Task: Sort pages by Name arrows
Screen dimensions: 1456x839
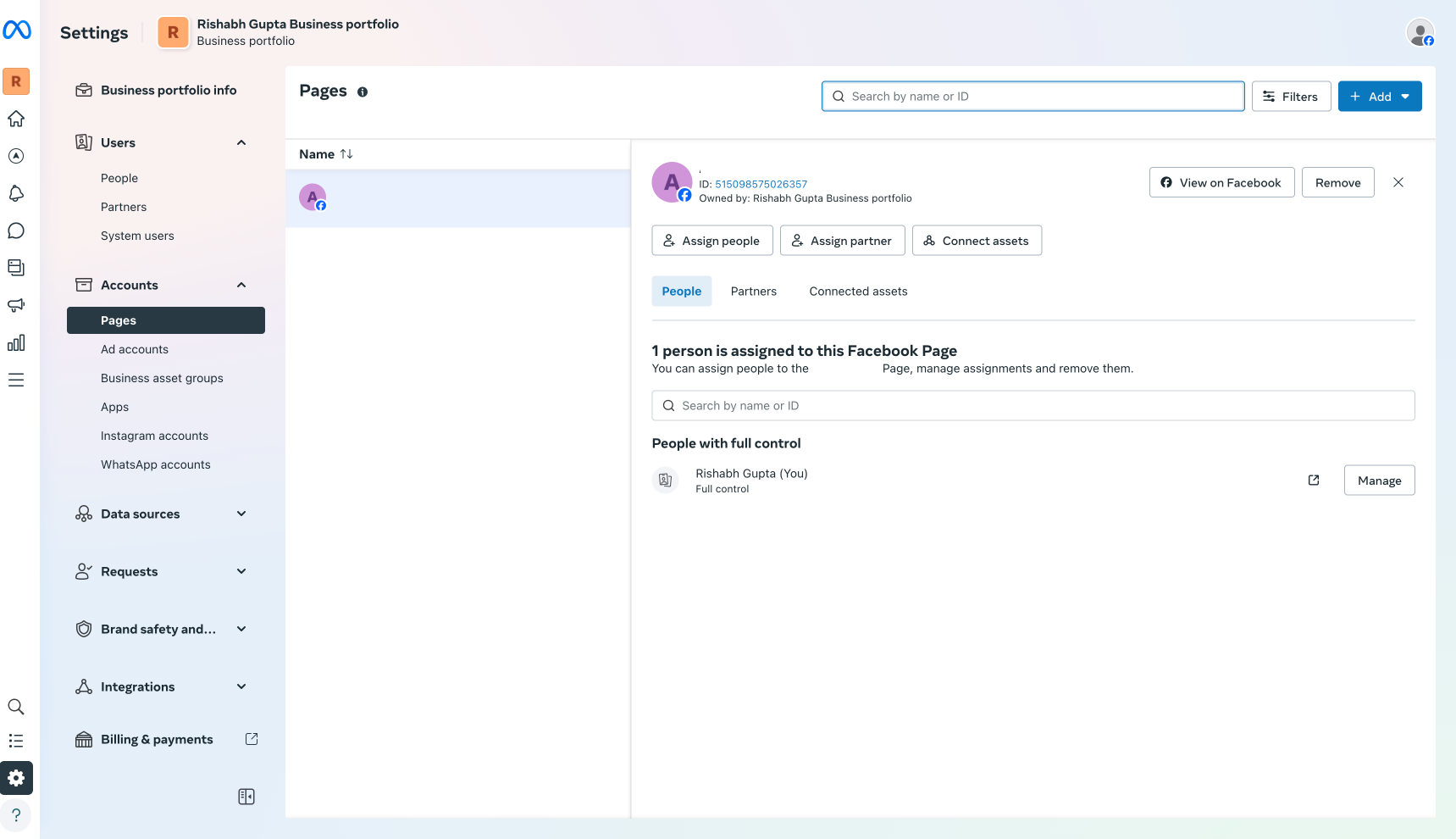Action: point(346,154)
